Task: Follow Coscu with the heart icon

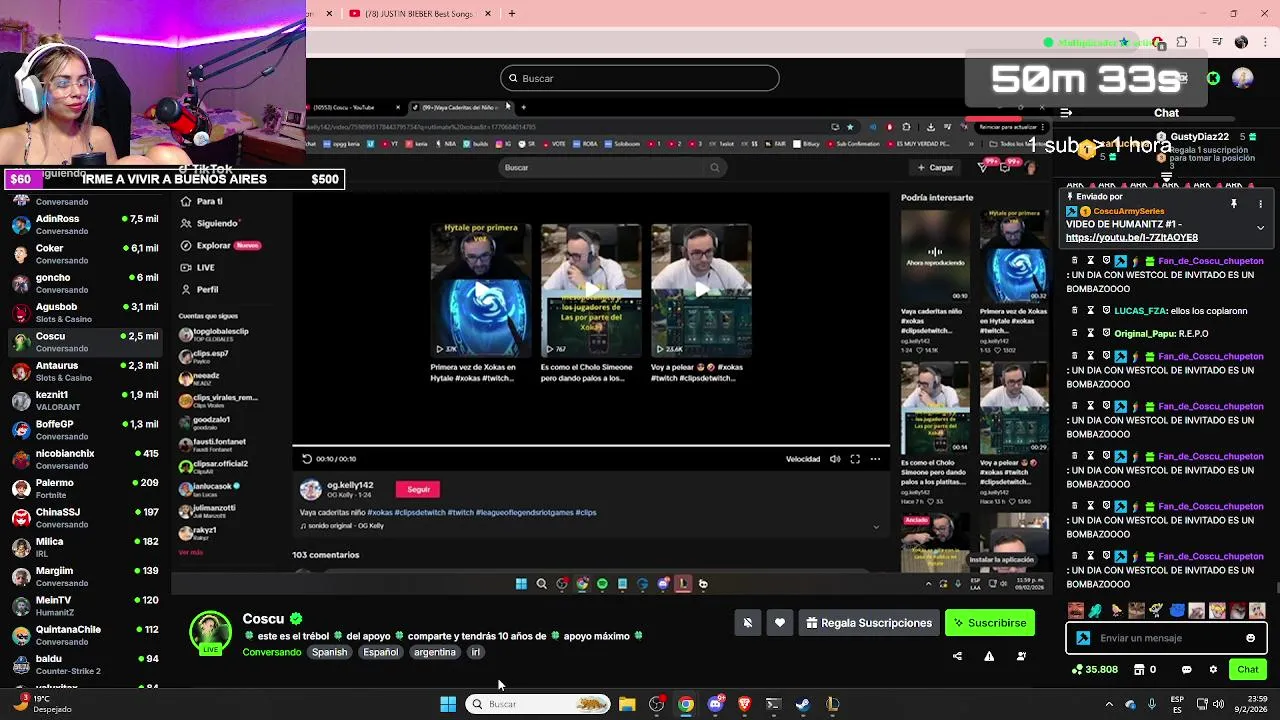Action: pos(780,623)
